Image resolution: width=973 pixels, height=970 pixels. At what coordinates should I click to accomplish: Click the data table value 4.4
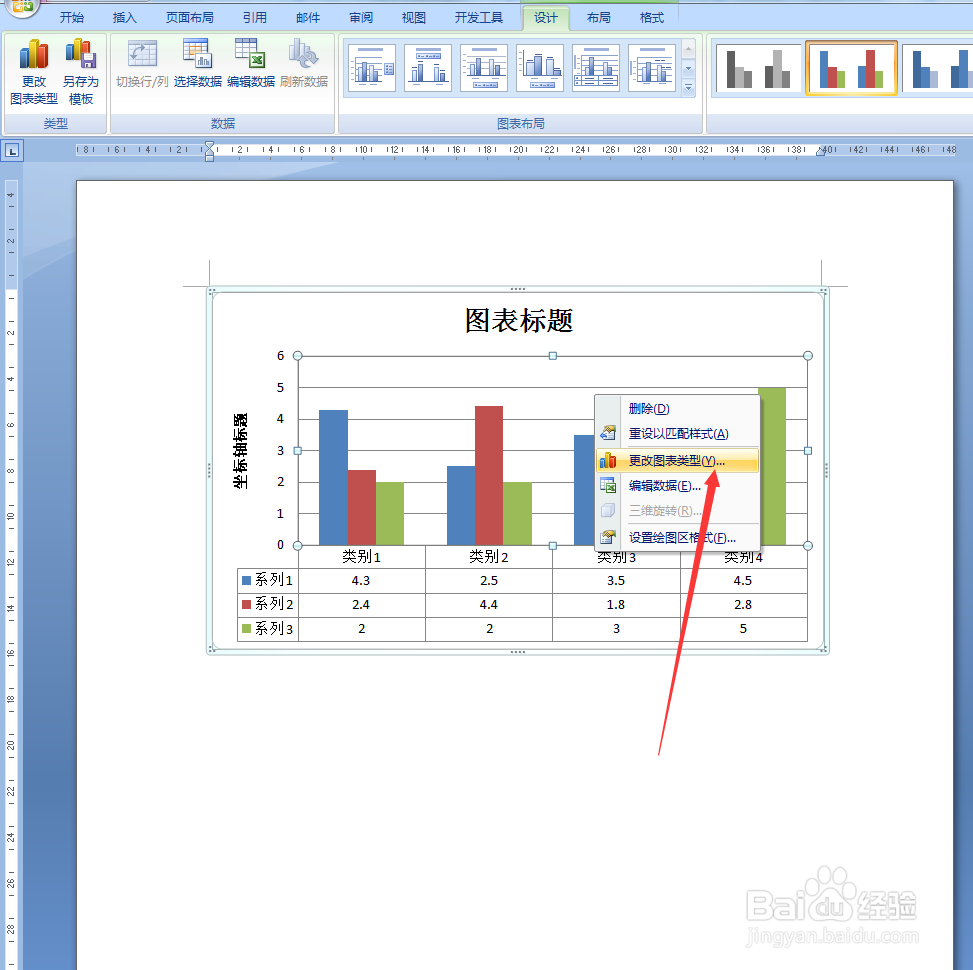pos(488,604)
